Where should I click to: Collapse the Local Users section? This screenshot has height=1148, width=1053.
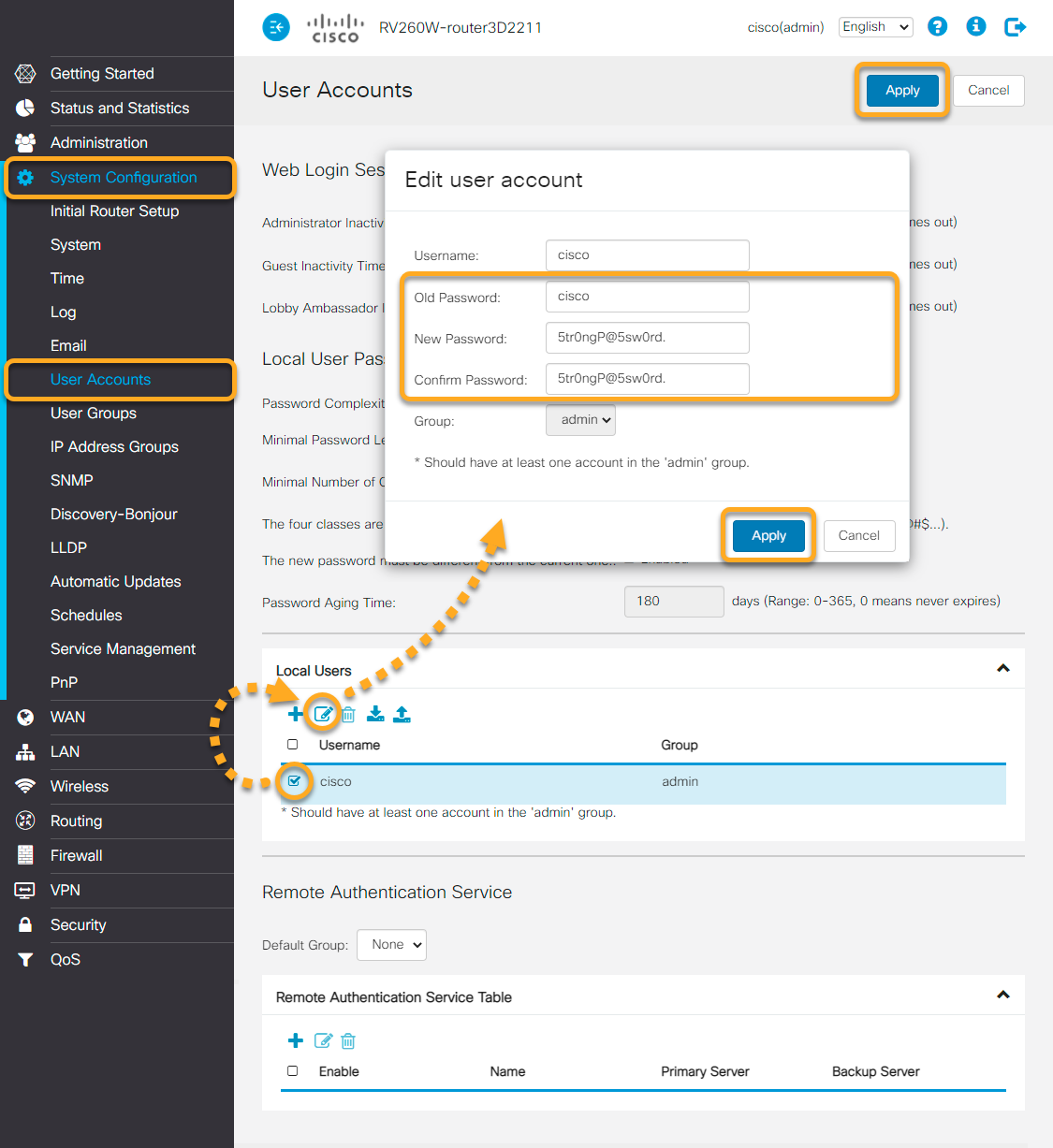pos(1002,668)
